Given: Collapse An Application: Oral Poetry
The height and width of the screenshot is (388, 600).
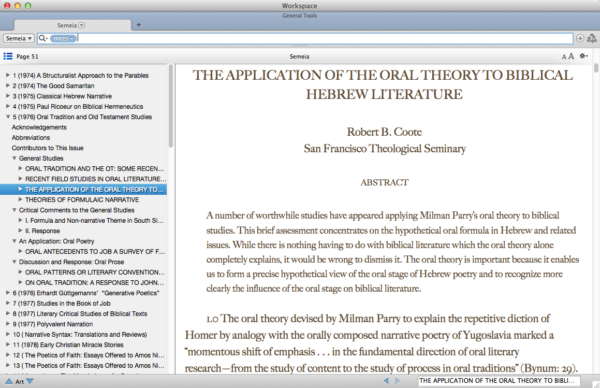Looking at the screenshot, I should [x=14, y=241].
